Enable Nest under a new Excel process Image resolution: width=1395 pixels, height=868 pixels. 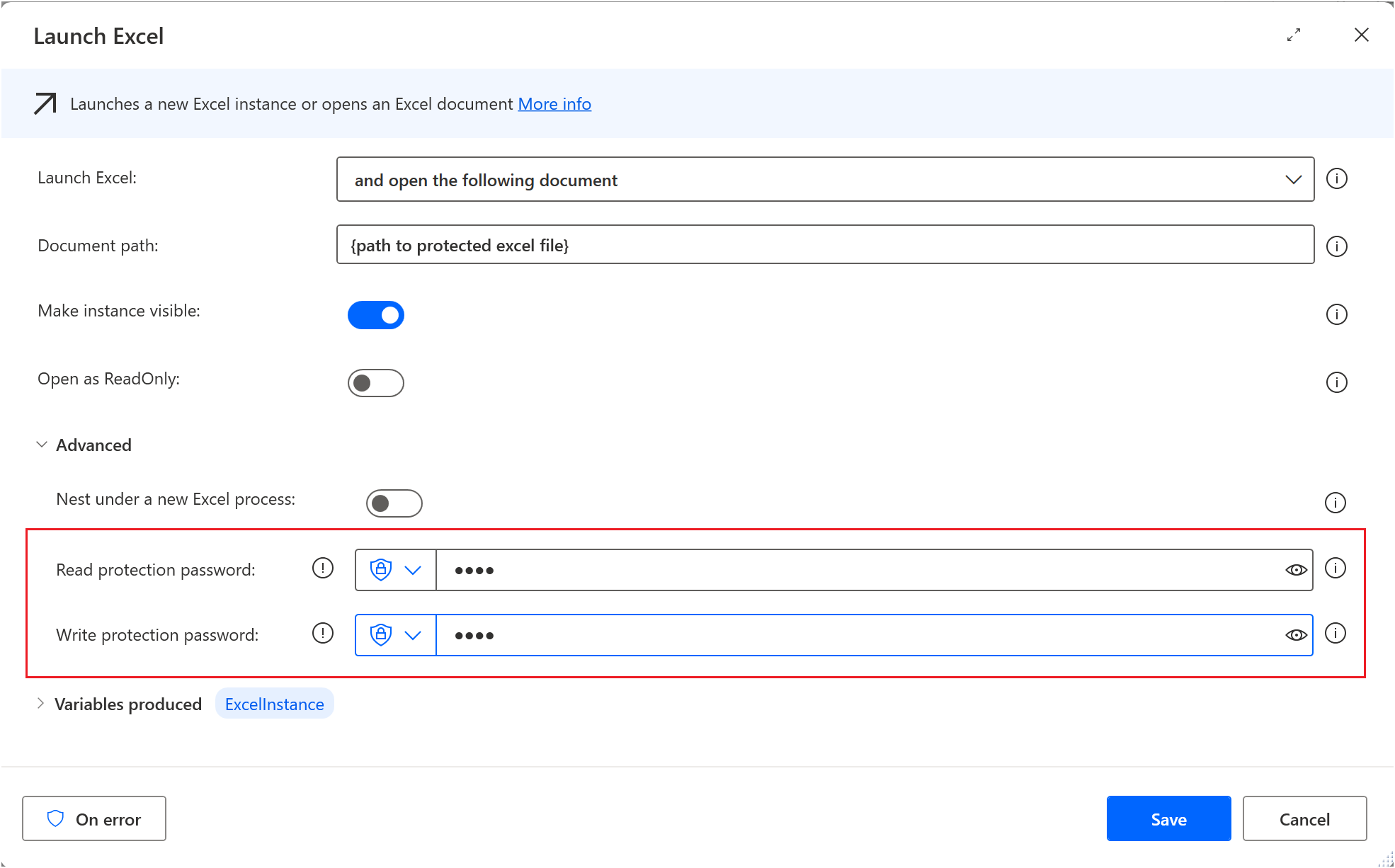tap(394, 503)
